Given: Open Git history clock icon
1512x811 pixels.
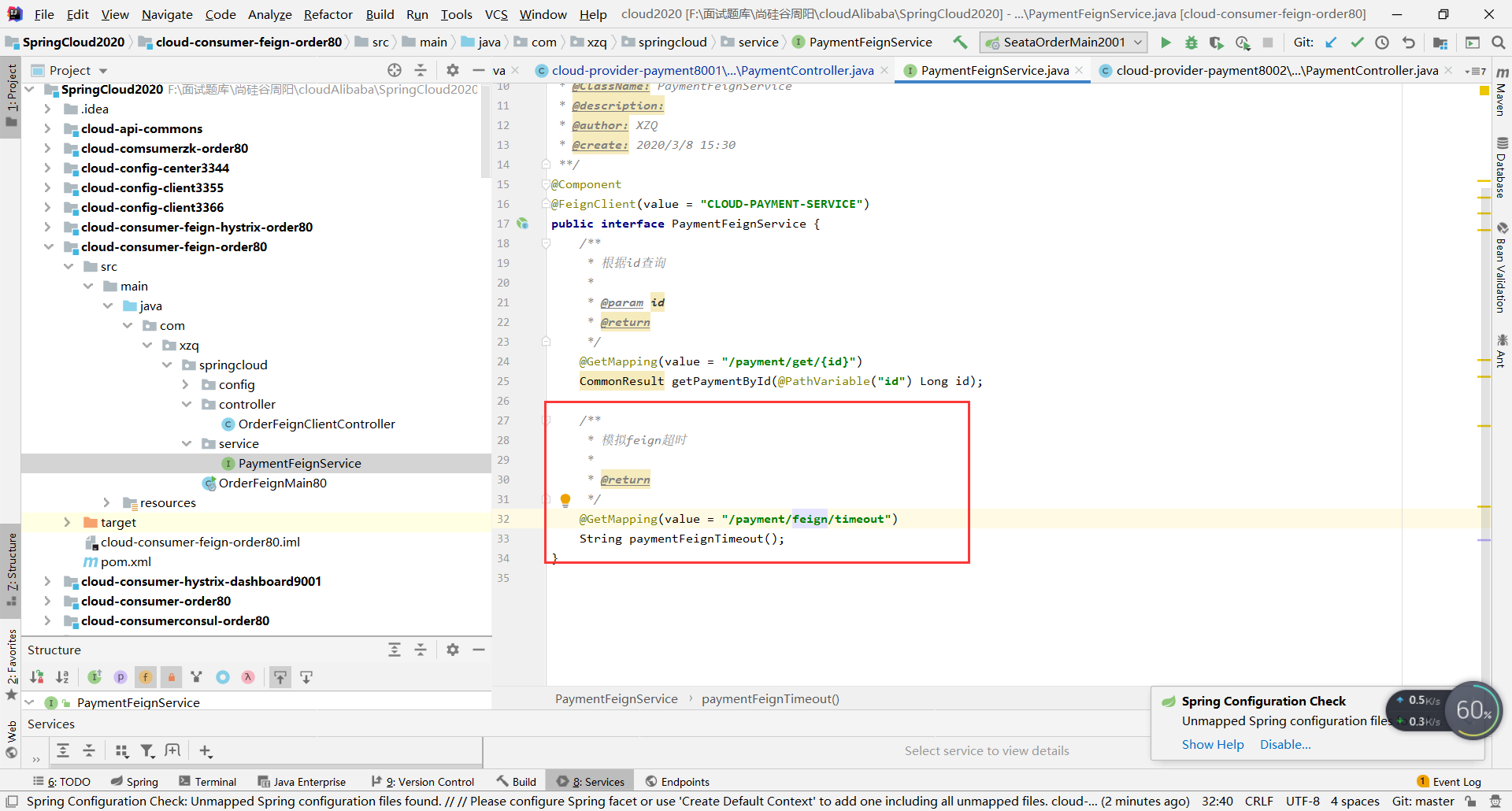Looking at the screenshot, I should (1382, 43).
